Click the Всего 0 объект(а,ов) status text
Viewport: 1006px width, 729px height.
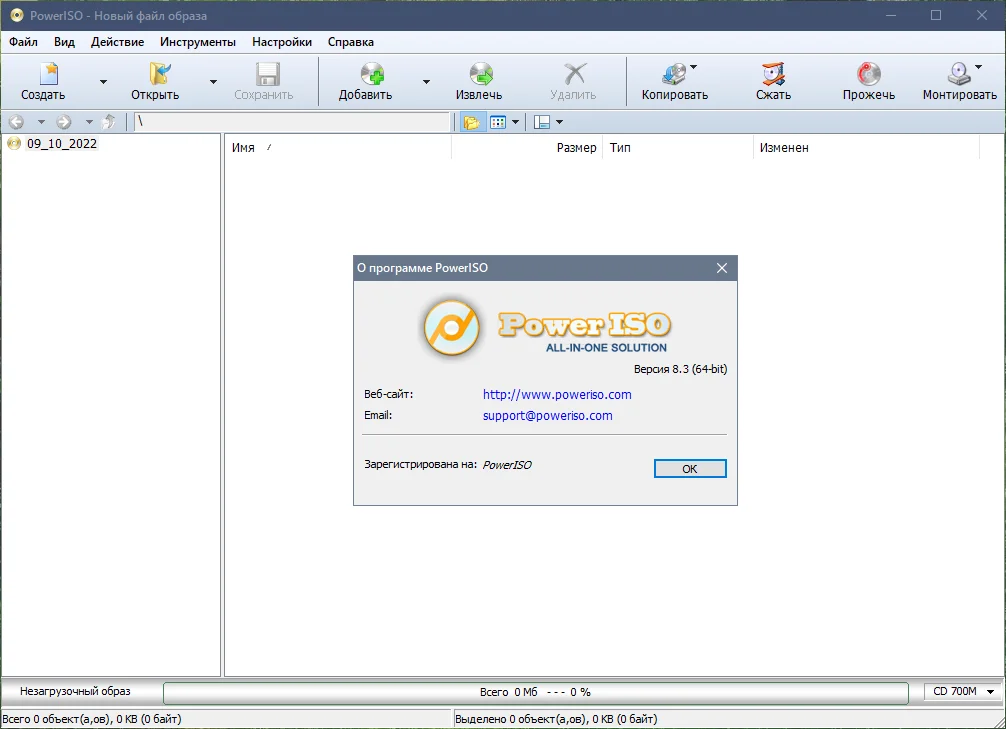92,719
